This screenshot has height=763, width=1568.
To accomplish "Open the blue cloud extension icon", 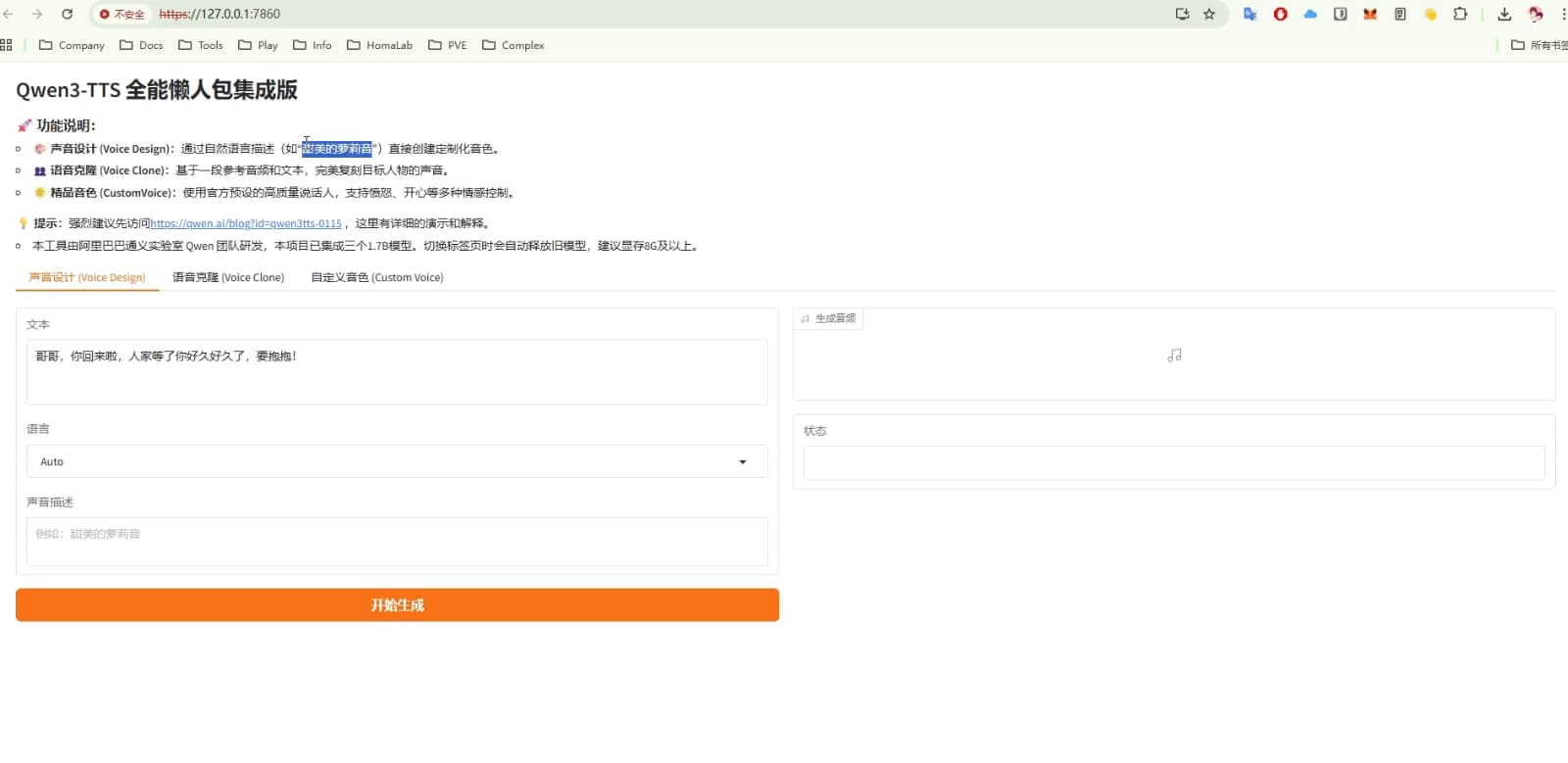I will [x=1310, y=14].
